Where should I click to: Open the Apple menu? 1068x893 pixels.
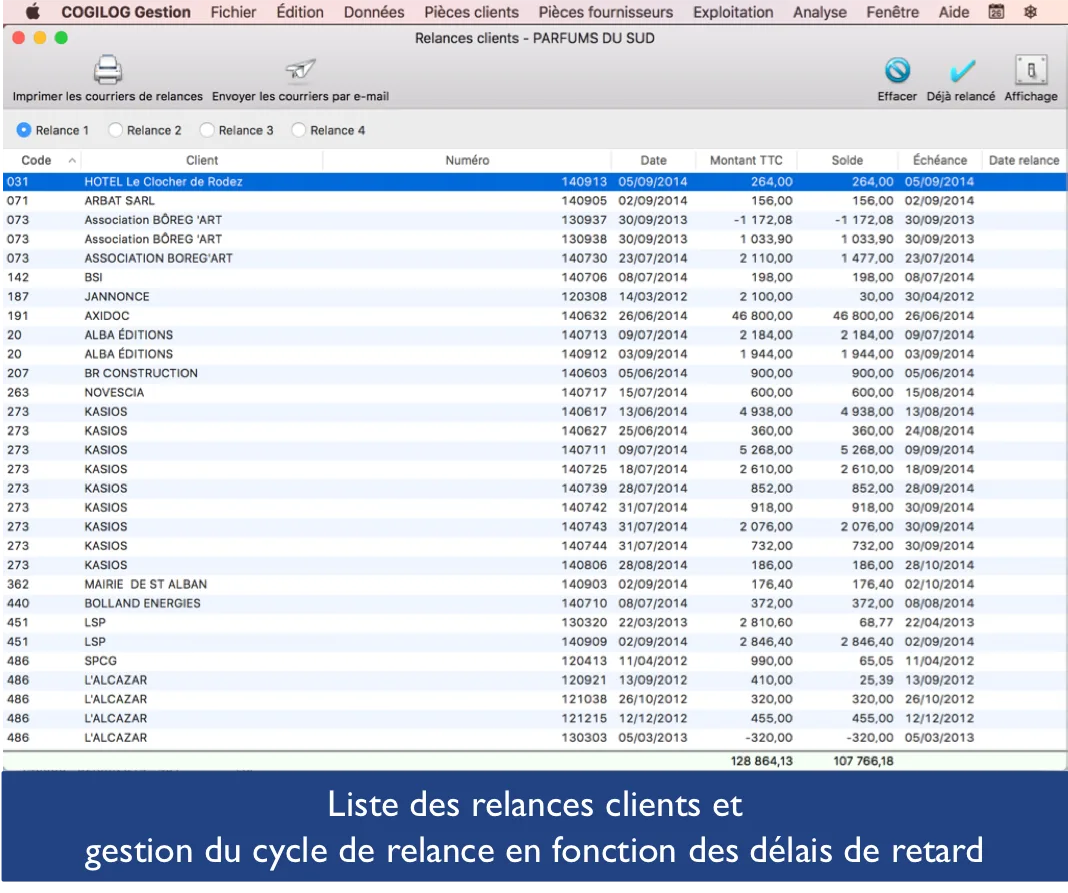tap(33, 12)
